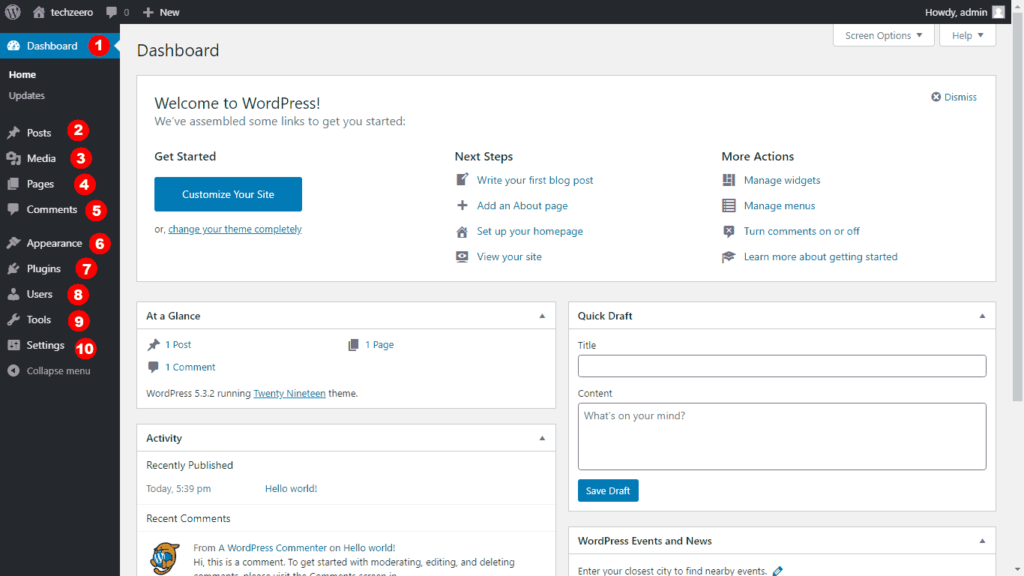
Task: Open the Posts menu
Action: coord(39,133)
